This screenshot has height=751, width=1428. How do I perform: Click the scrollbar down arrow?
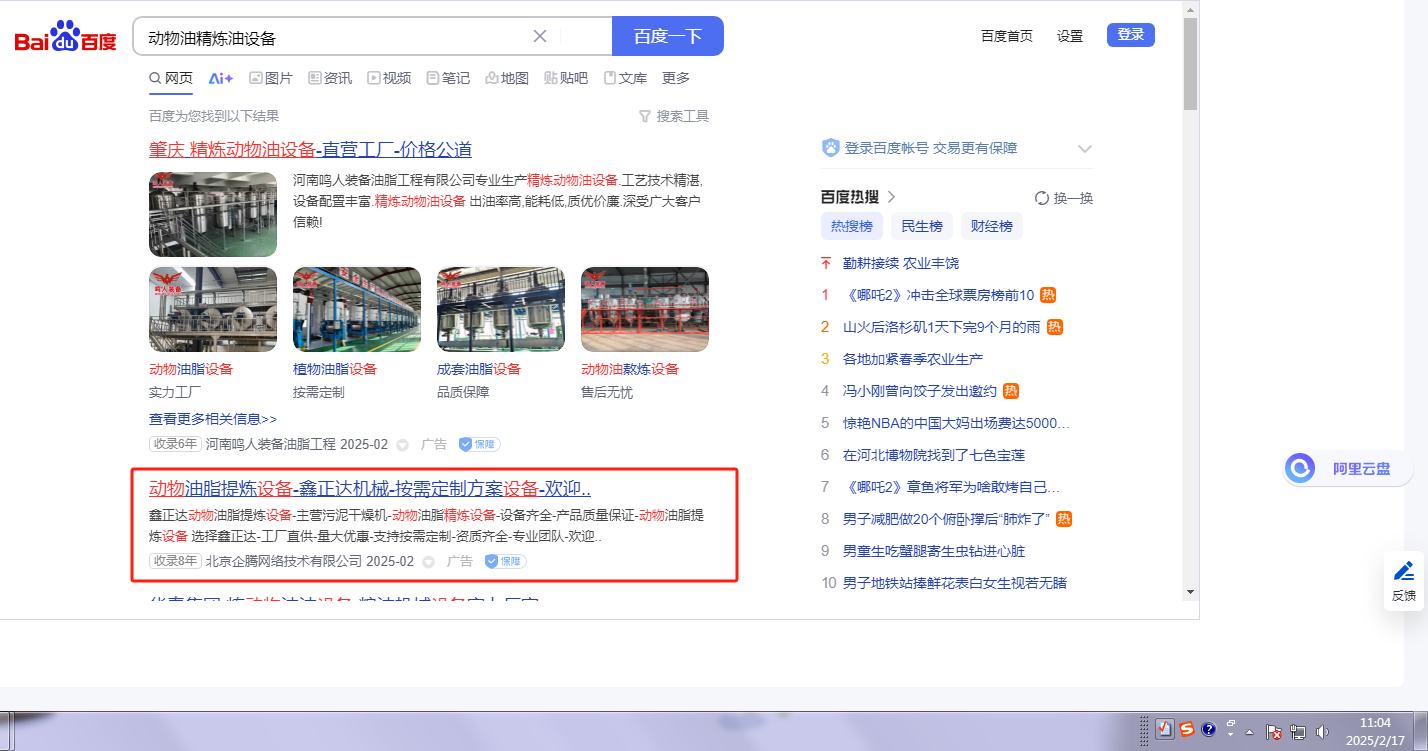(x=1190, y=592)
